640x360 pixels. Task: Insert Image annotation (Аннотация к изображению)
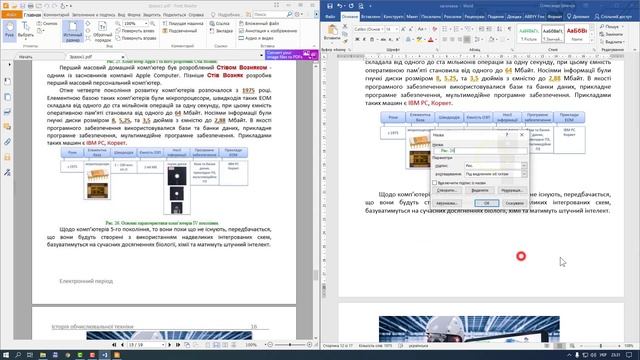point(268,31)
